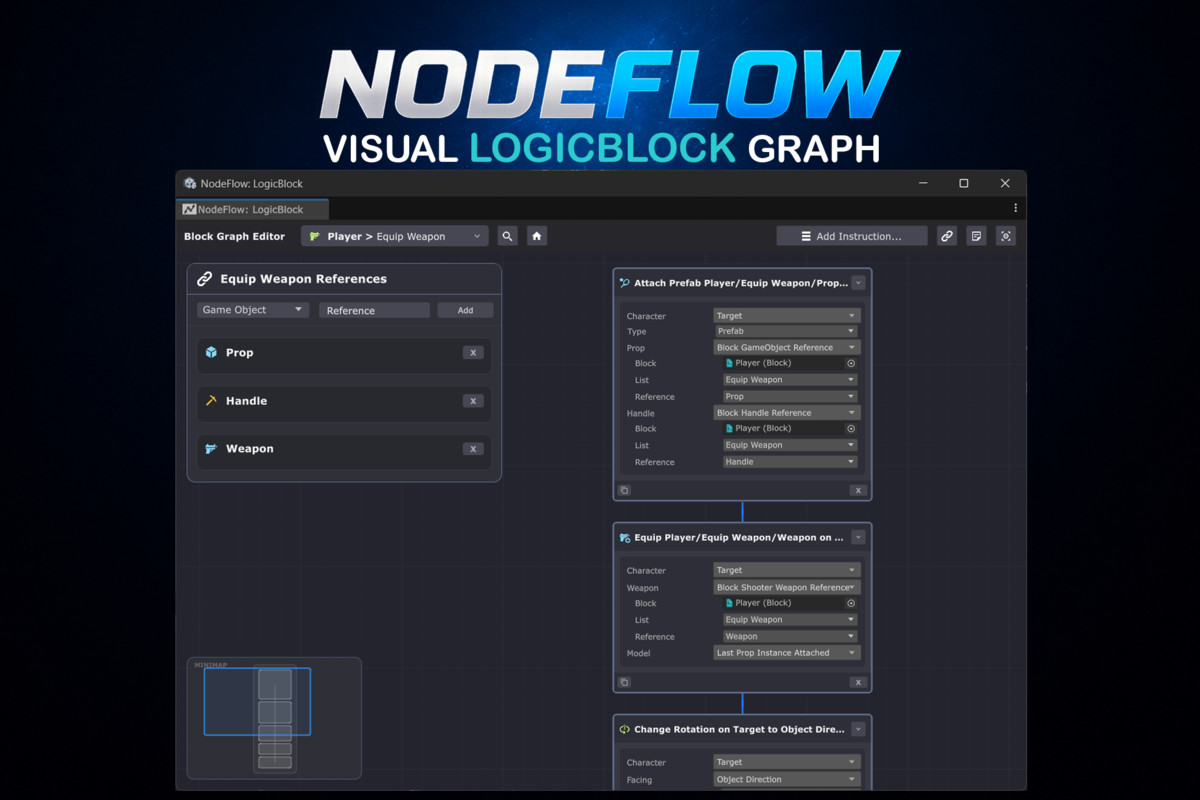The image size is (1200, 800).
Task: Click Add Instruction button
Action: [x=851, y=236]
